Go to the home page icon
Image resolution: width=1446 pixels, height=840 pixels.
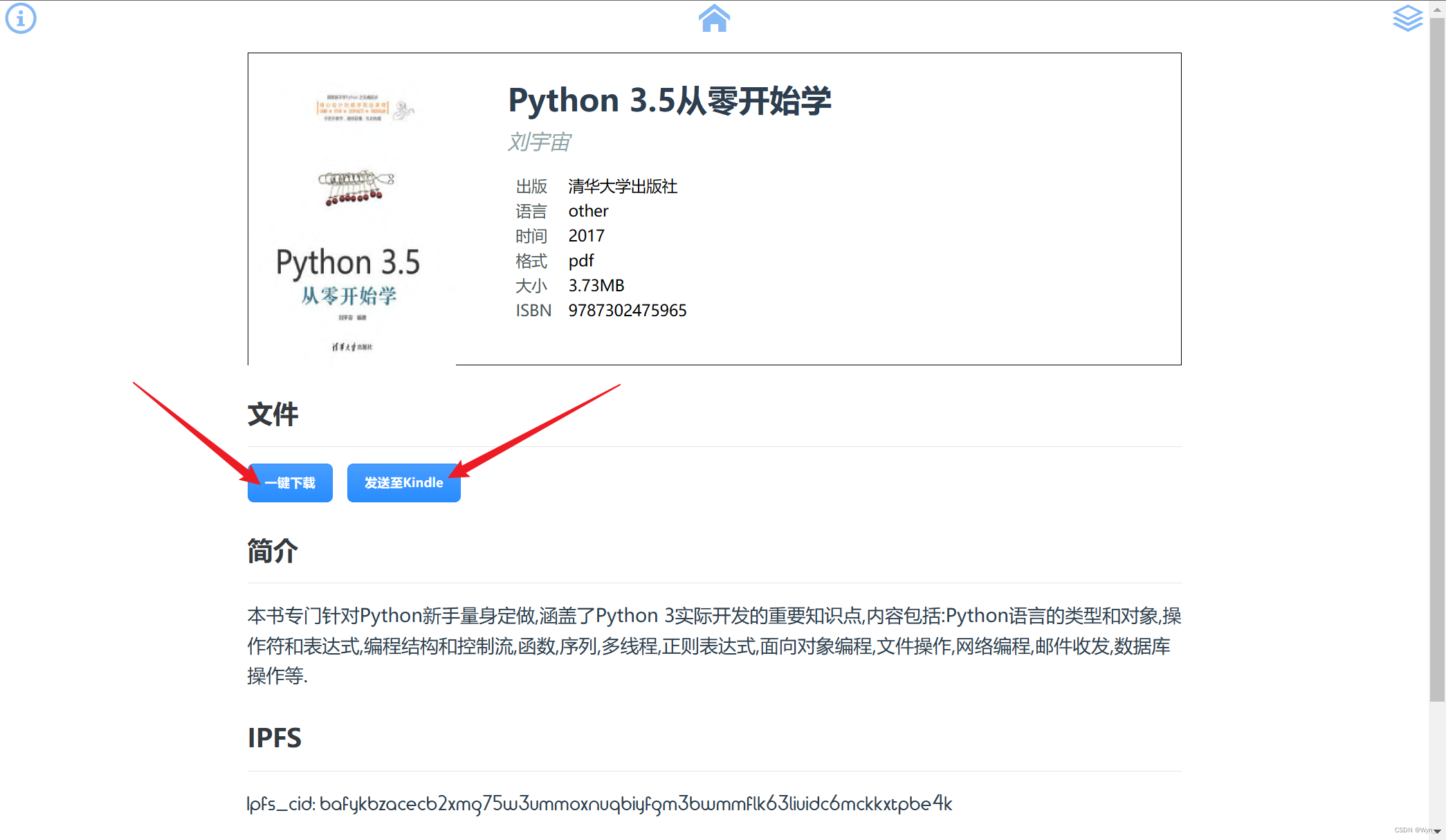click(x=714, y=18)
